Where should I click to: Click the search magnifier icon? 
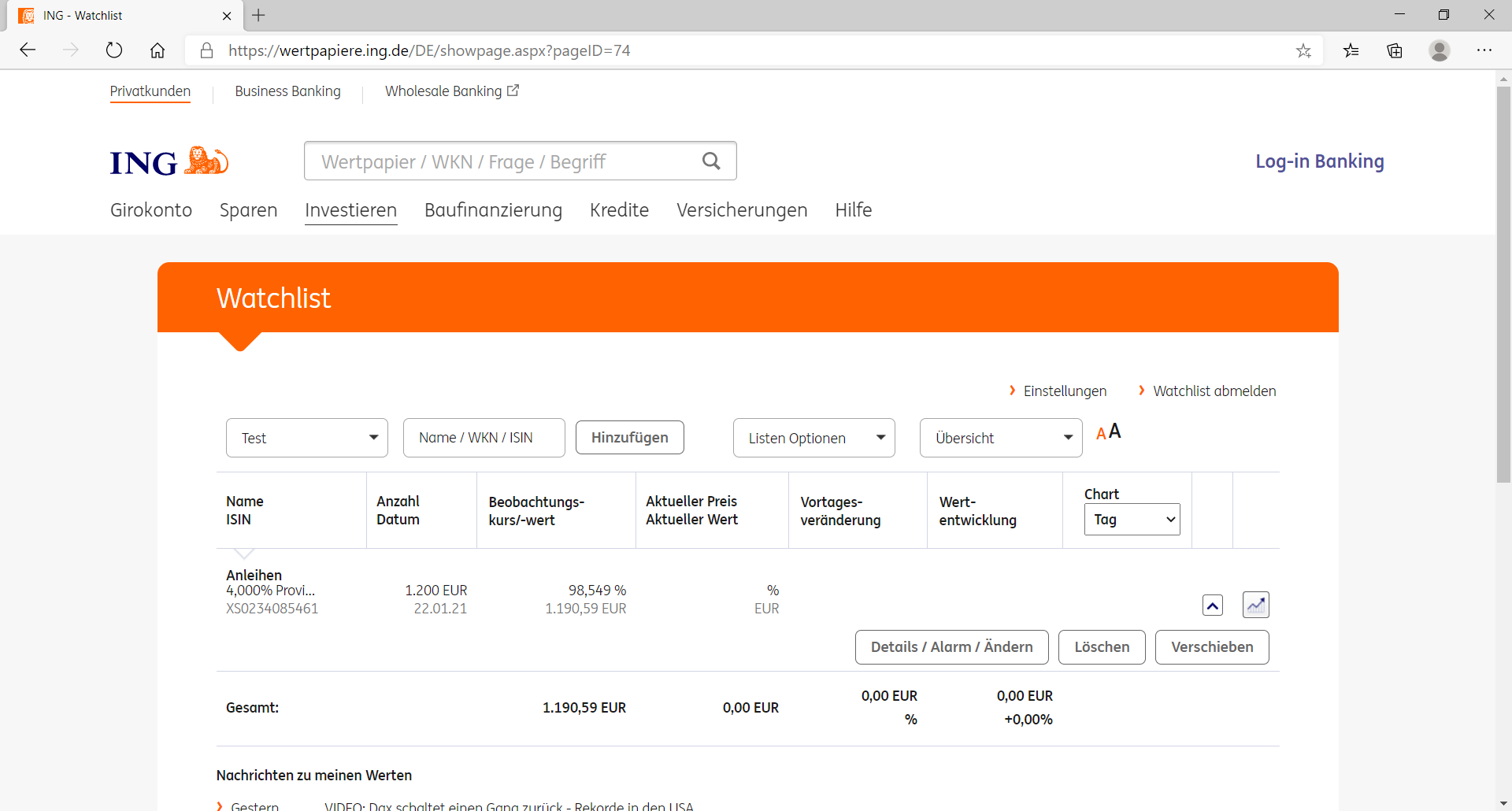(x=711, y=161)
